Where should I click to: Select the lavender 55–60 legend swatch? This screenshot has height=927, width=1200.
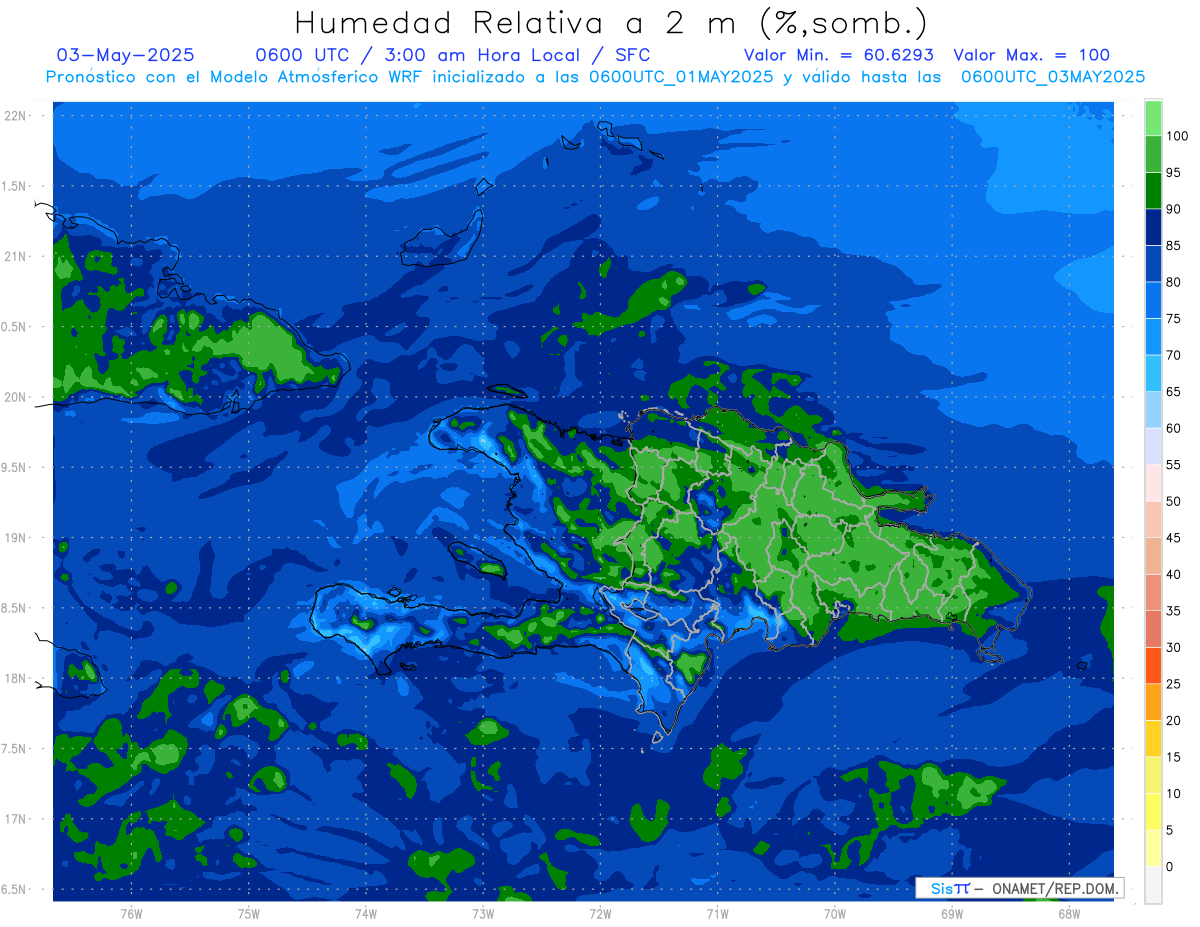click(x=1153, y=446)
